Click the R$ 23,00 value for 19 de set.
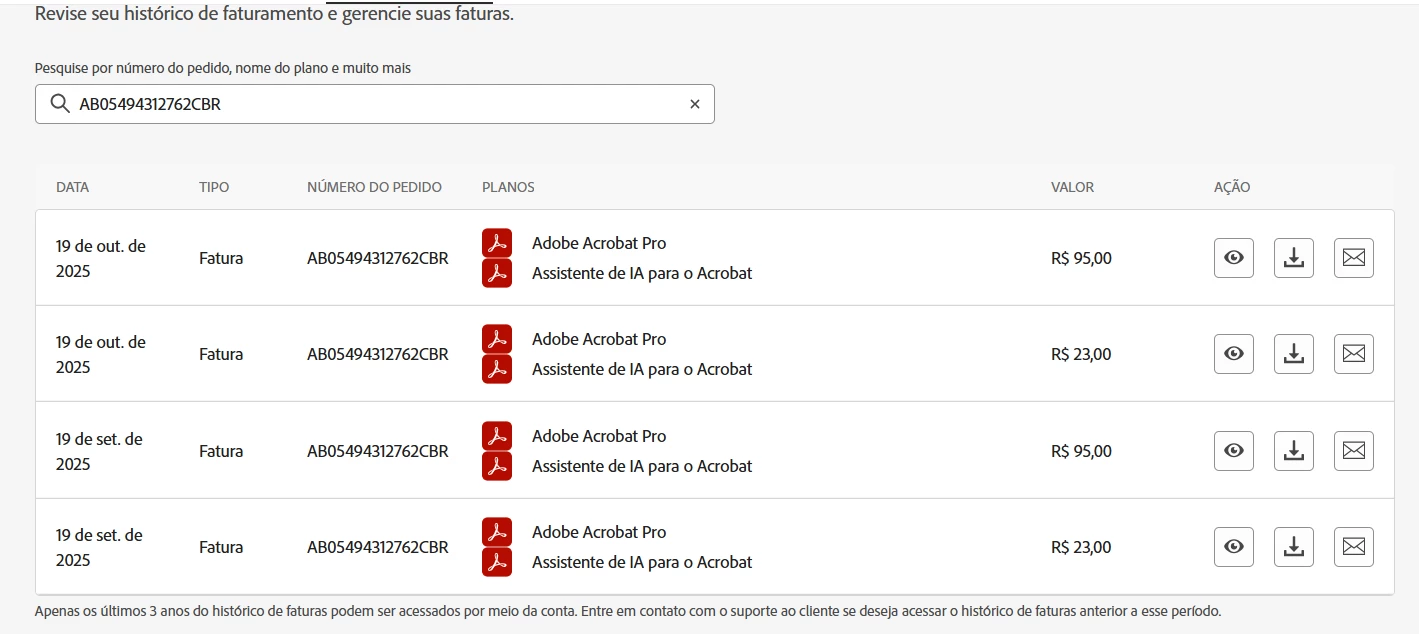The height and width of the screenshot is (634, 1419). click(1081, 547)
